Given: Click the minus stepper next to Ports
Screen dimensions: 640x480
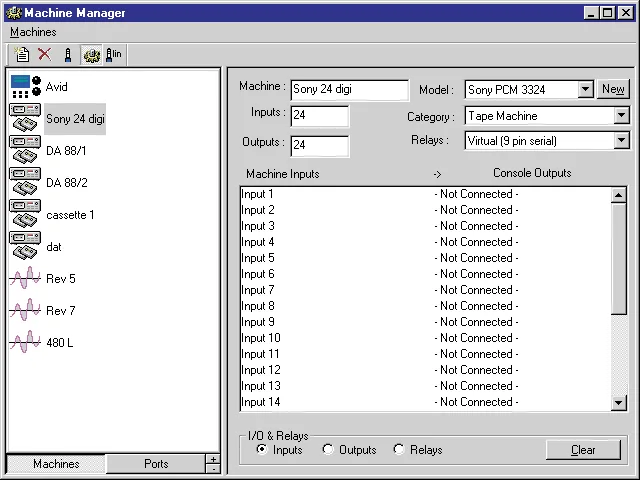Looking at the screenshot, I should (213, 469).
